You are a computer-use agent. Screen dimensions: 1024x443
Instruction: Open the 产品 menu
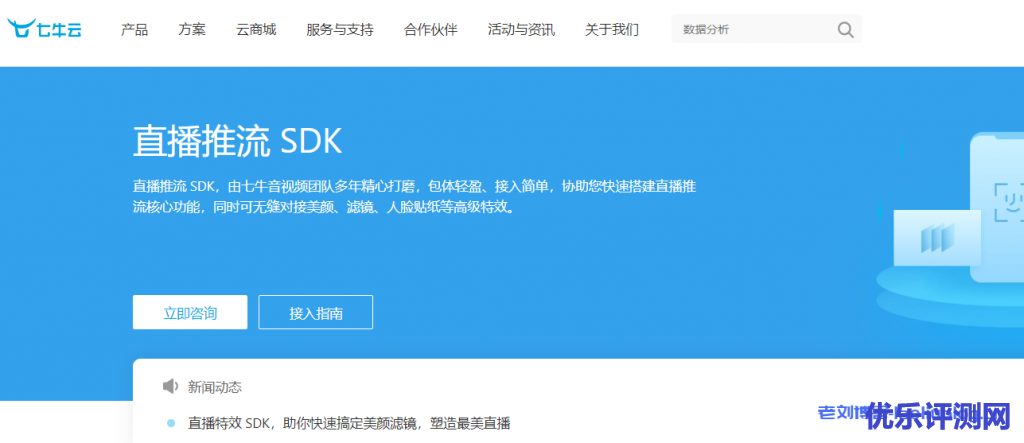pos(135,29)
